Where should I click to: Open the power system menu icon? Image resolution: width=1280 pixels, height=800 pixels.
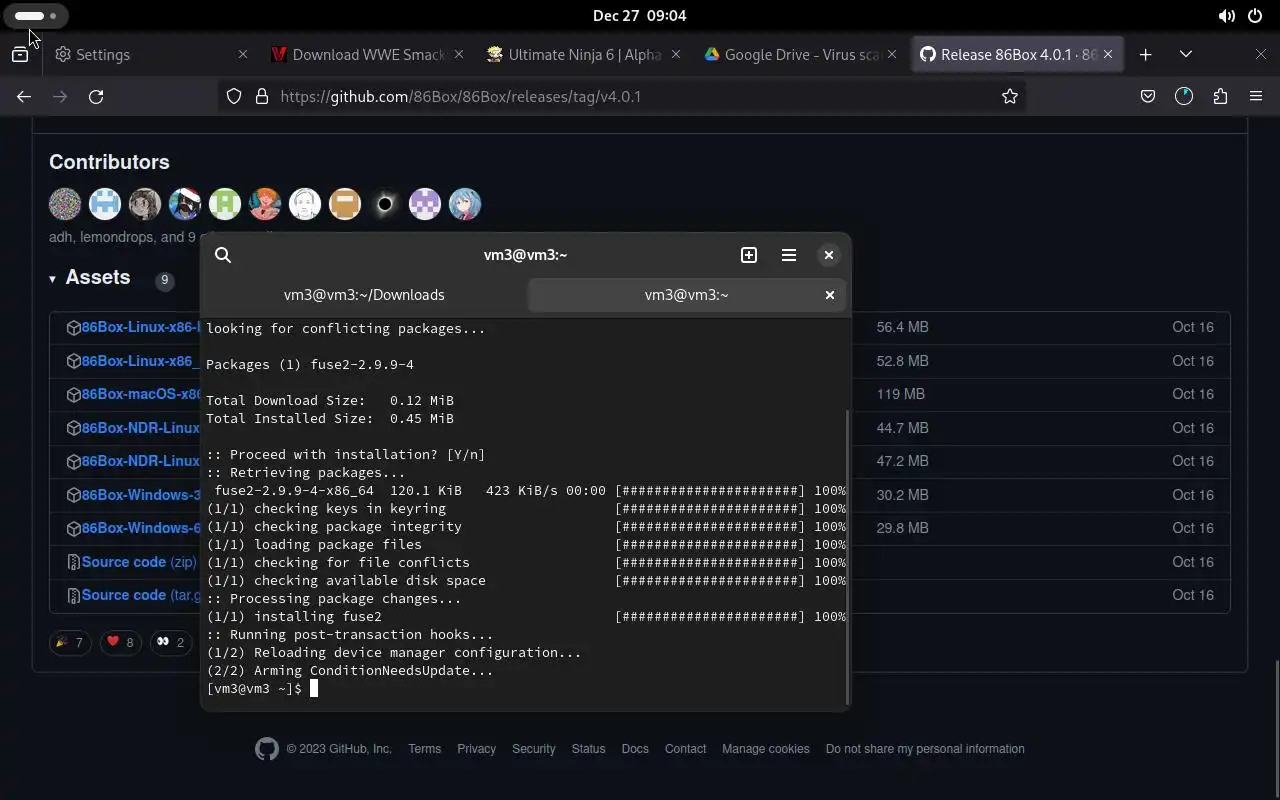[1256, 16]
